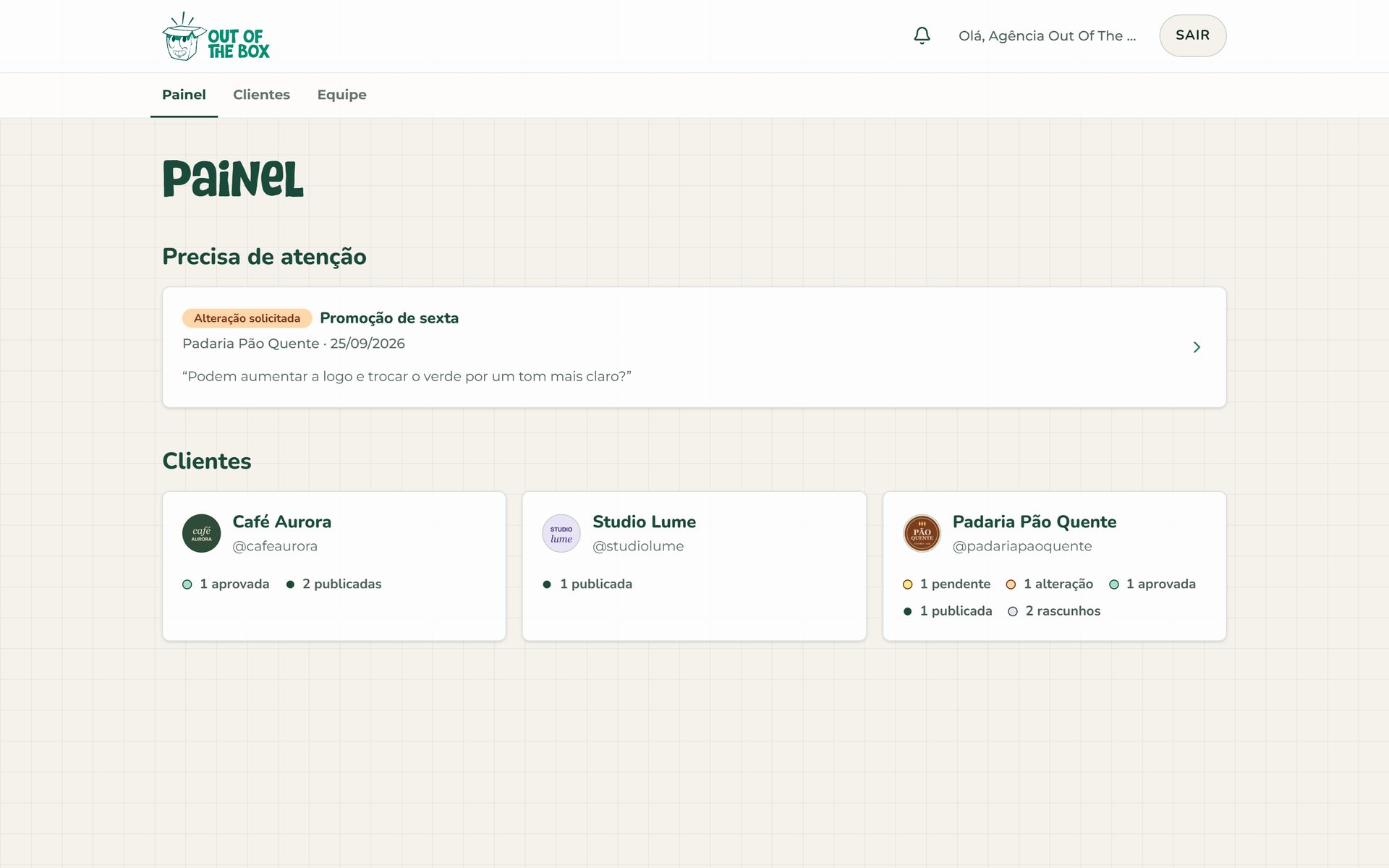This screenshot has height=868, width=1389.
Task: Click the 1 pendente status
Action: pyautogui.click(x=946, y=584)
